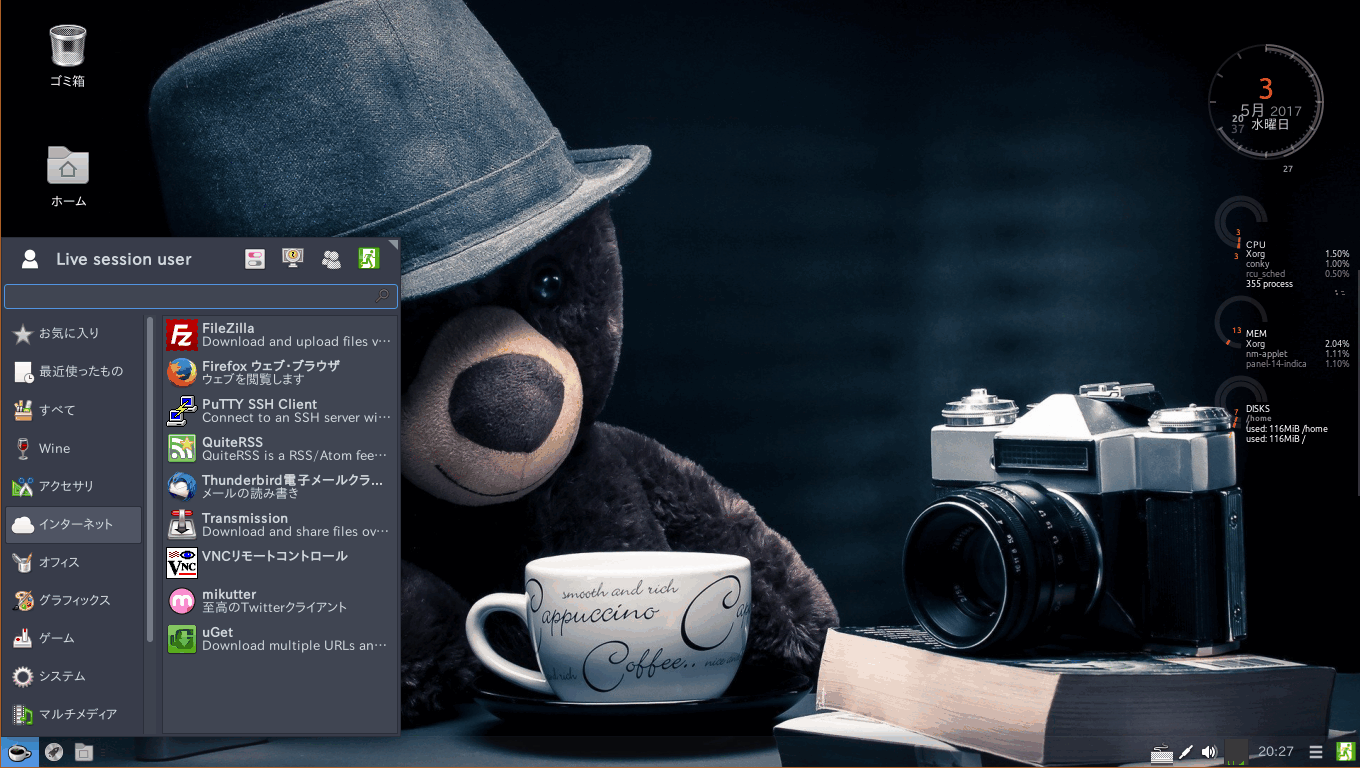Click the category list scrollbar in the menu

click(150, 480)
